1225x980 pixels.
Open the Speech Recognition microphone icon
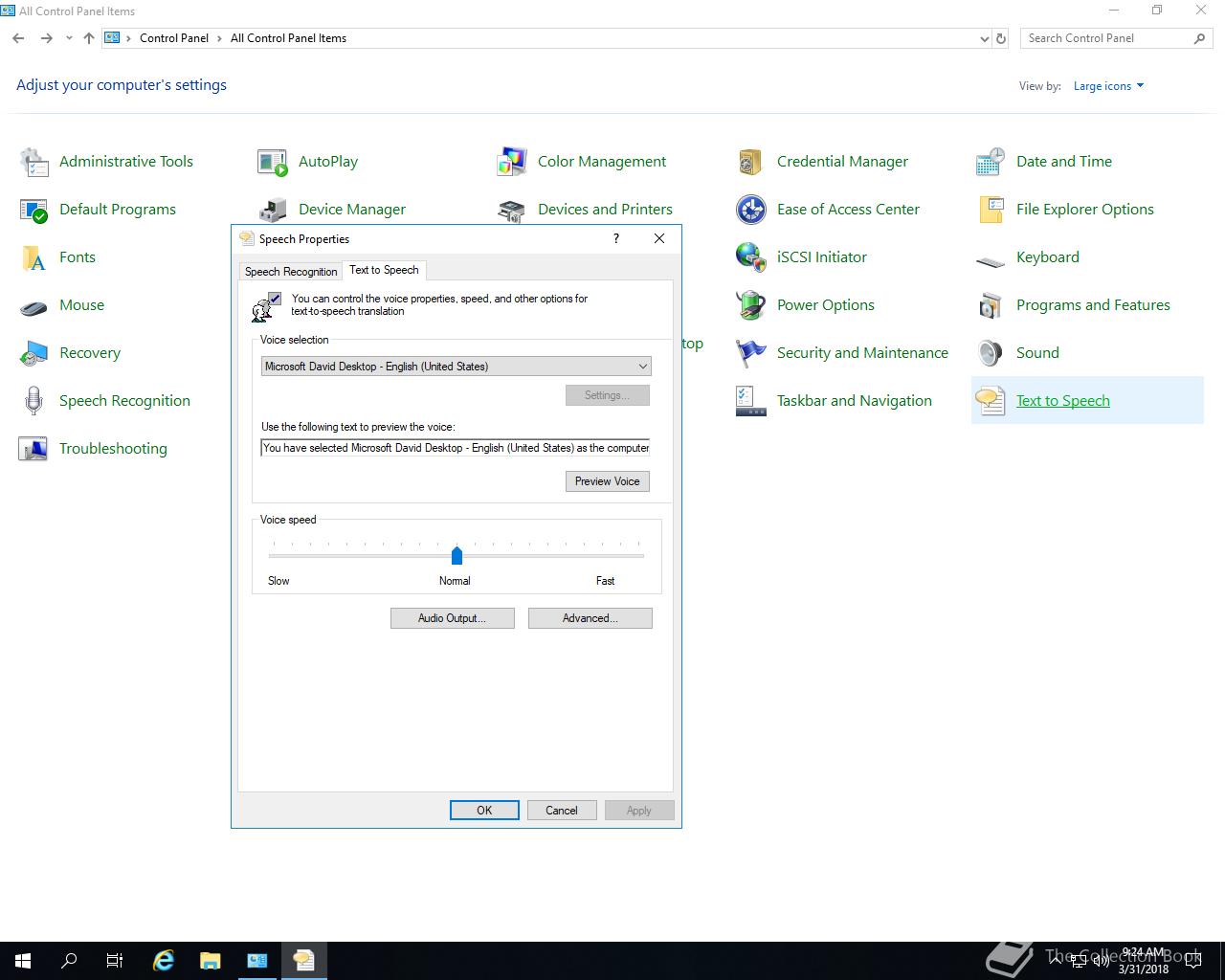click(33, 401)
